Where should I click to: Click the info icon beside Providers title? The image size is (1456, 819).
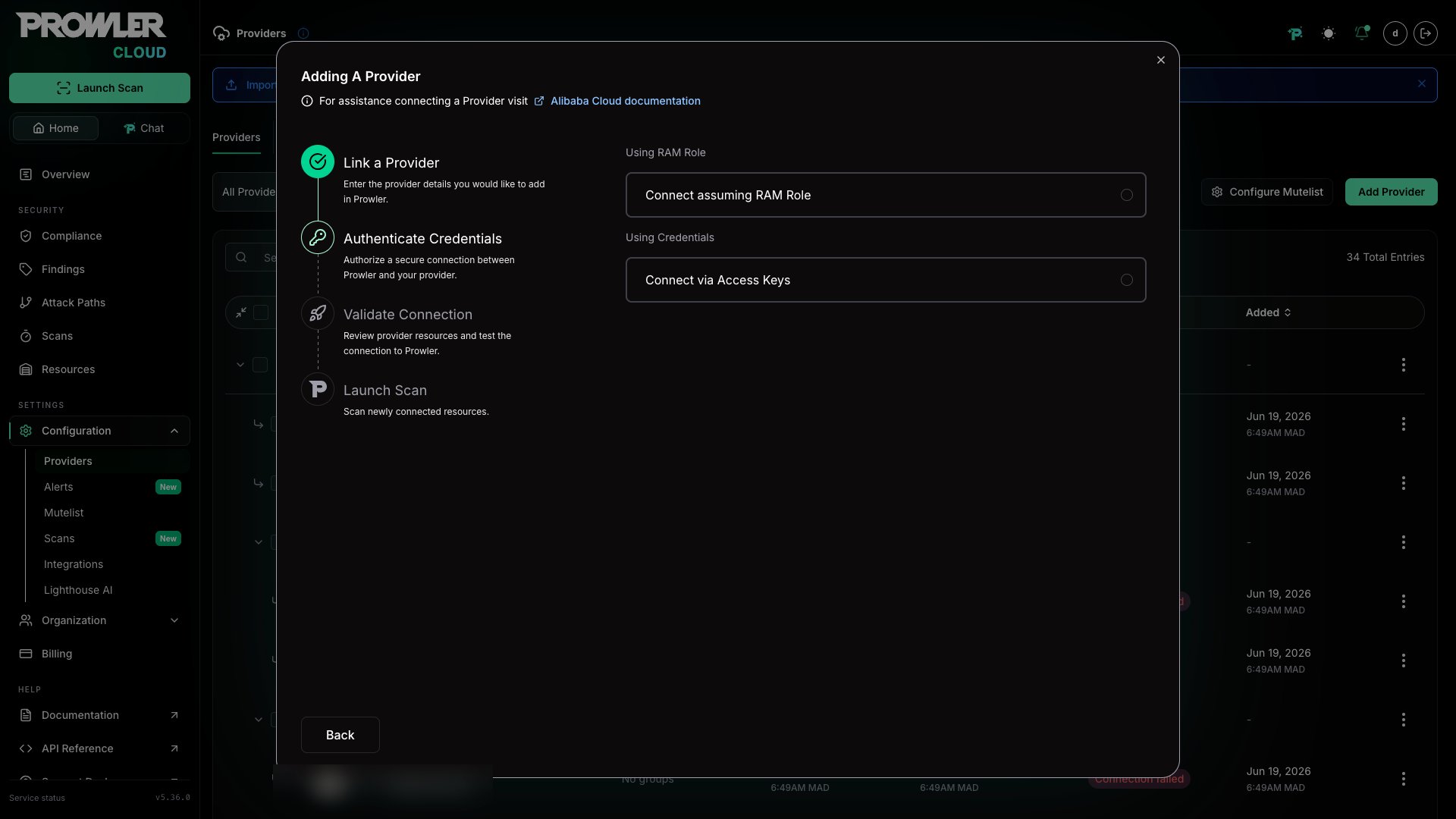[x=303, y=33]
